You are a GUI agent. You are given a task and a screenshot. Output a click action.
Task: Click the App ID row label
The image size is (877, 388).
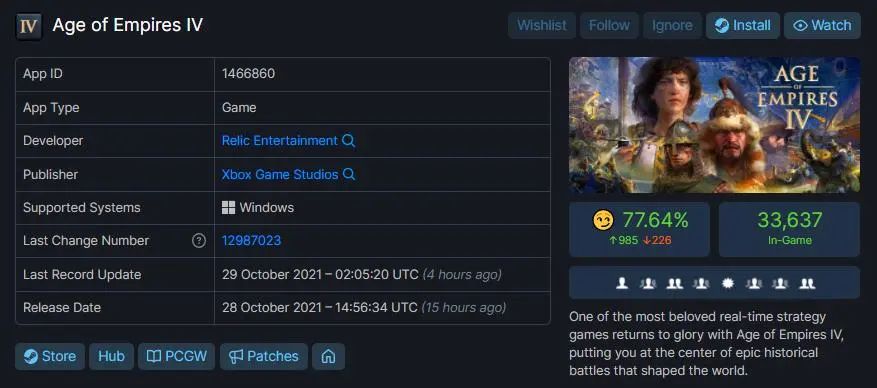pos(43,74)
